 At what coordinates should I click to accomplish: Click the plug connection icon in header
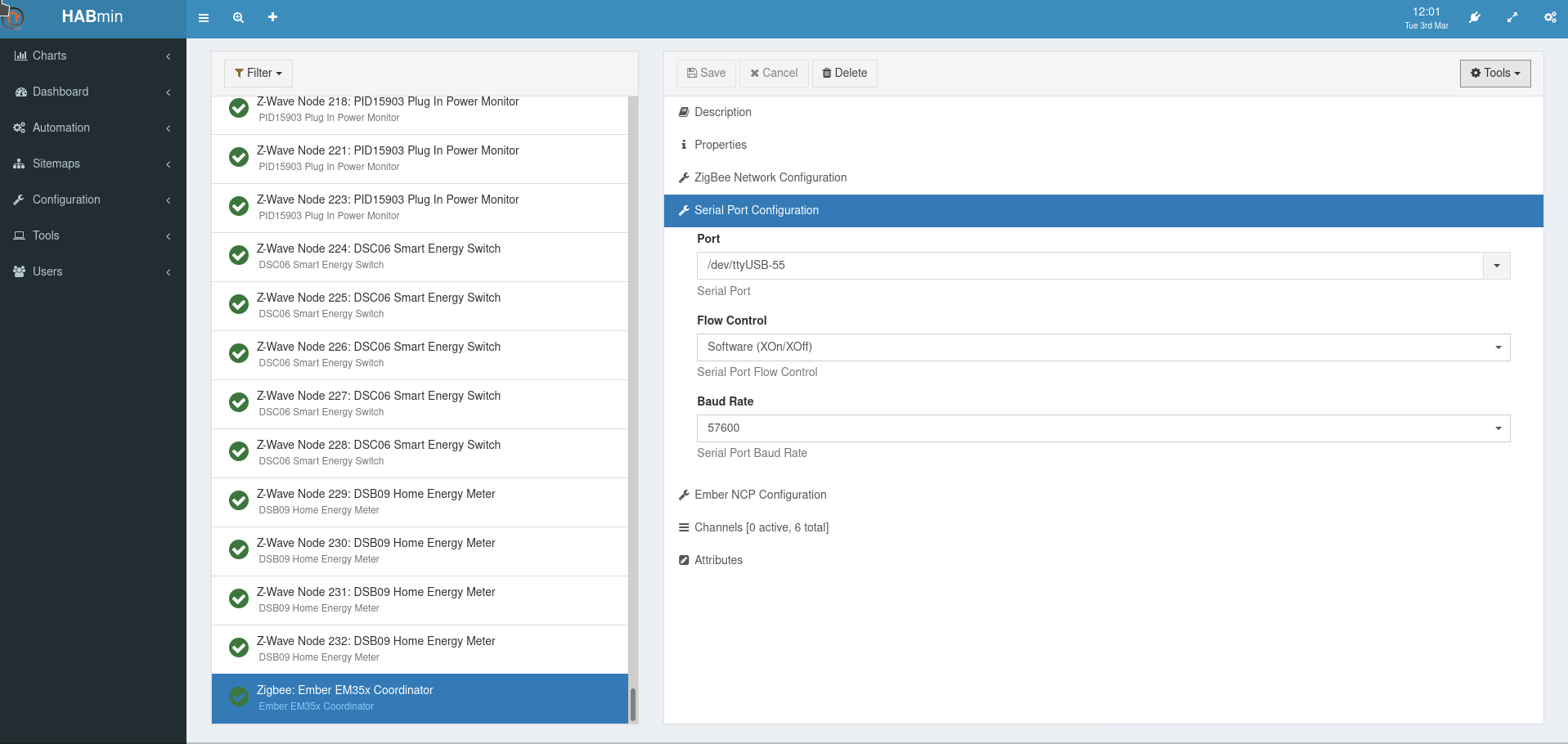1474,18
